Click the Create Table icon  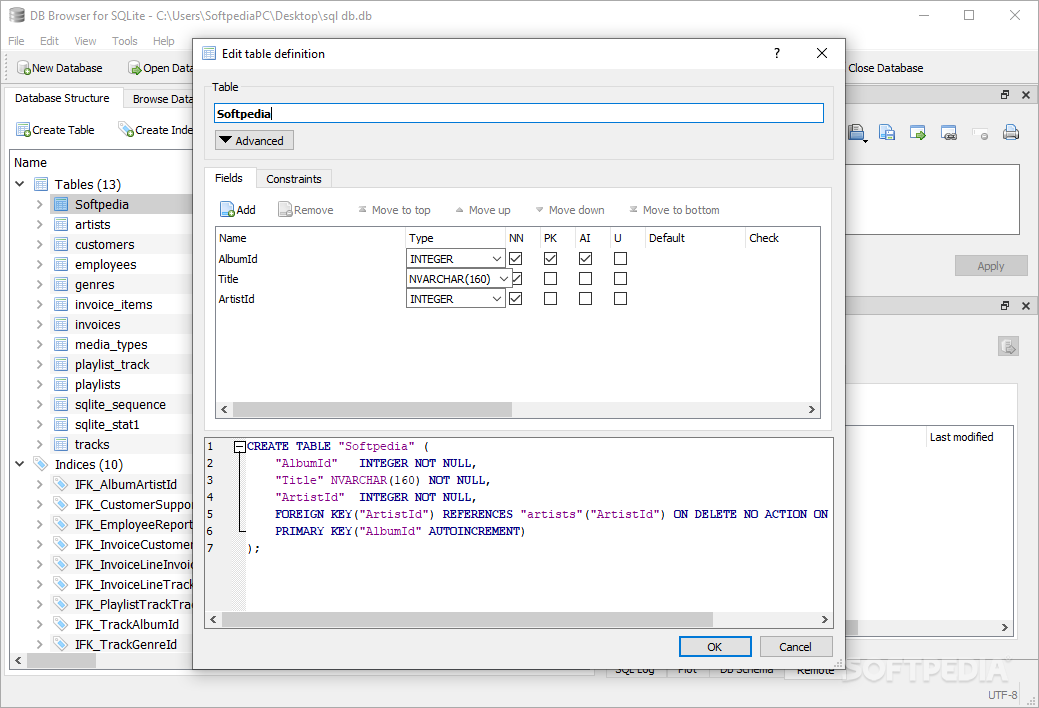[x=23, y=129]
